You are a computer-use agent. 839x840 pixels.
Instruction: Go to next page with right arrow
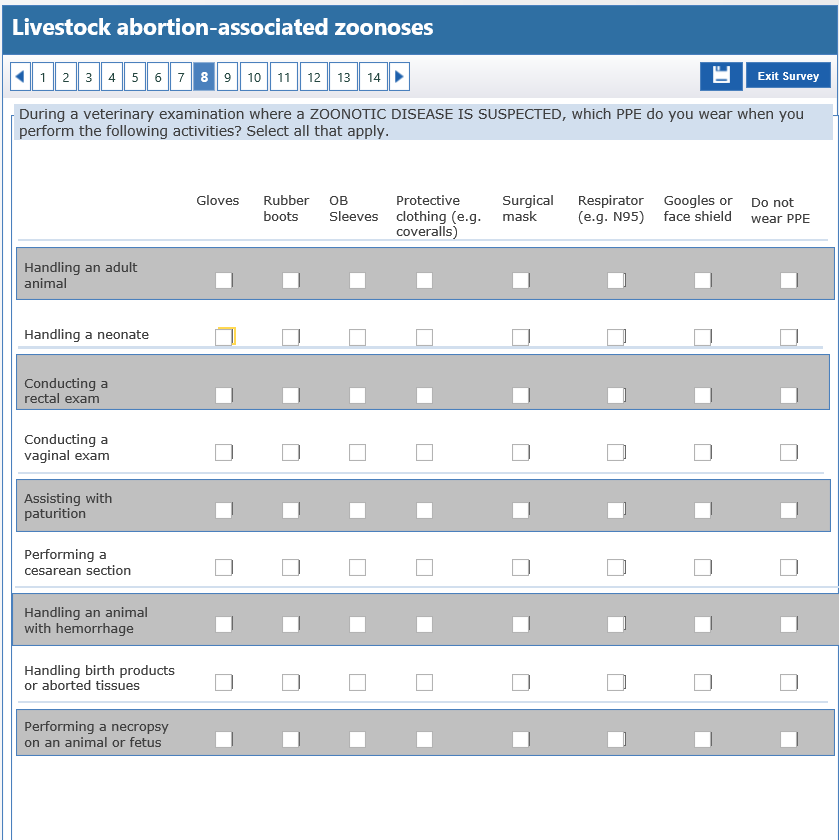[x=399, y=77]
